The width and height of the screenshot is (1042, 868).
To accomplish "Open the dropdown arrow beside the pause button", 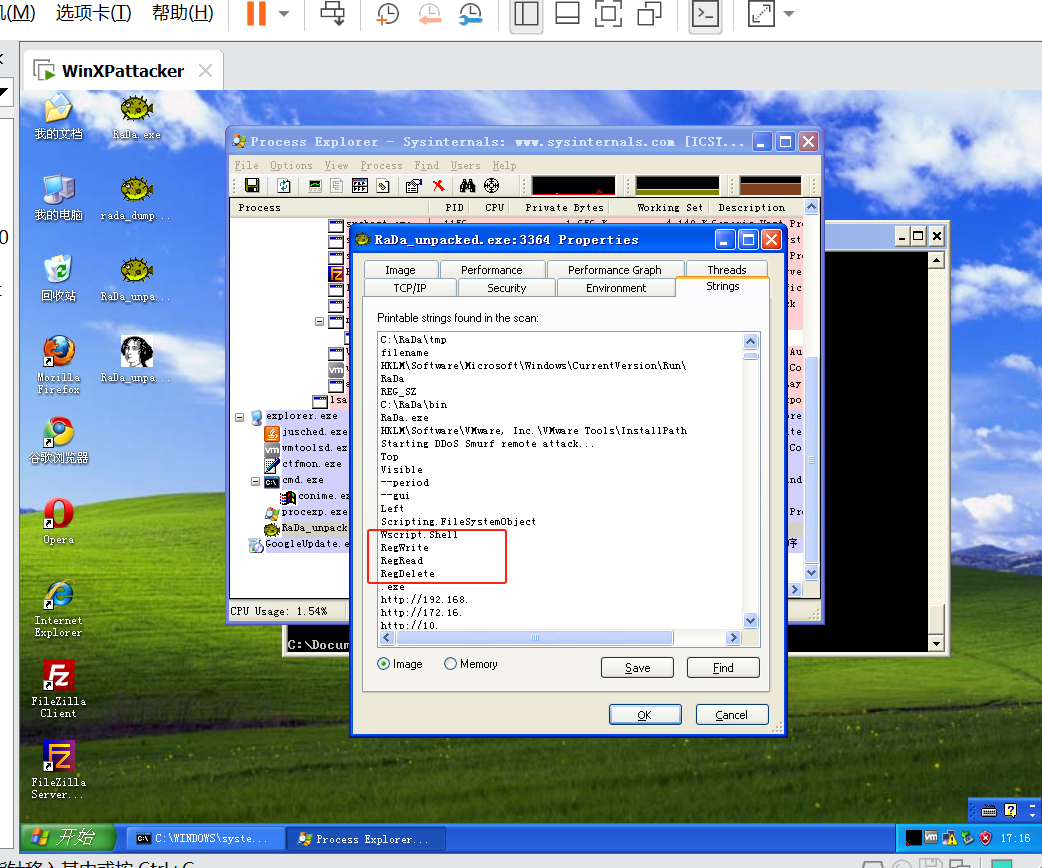I will [x=284, y=13].
